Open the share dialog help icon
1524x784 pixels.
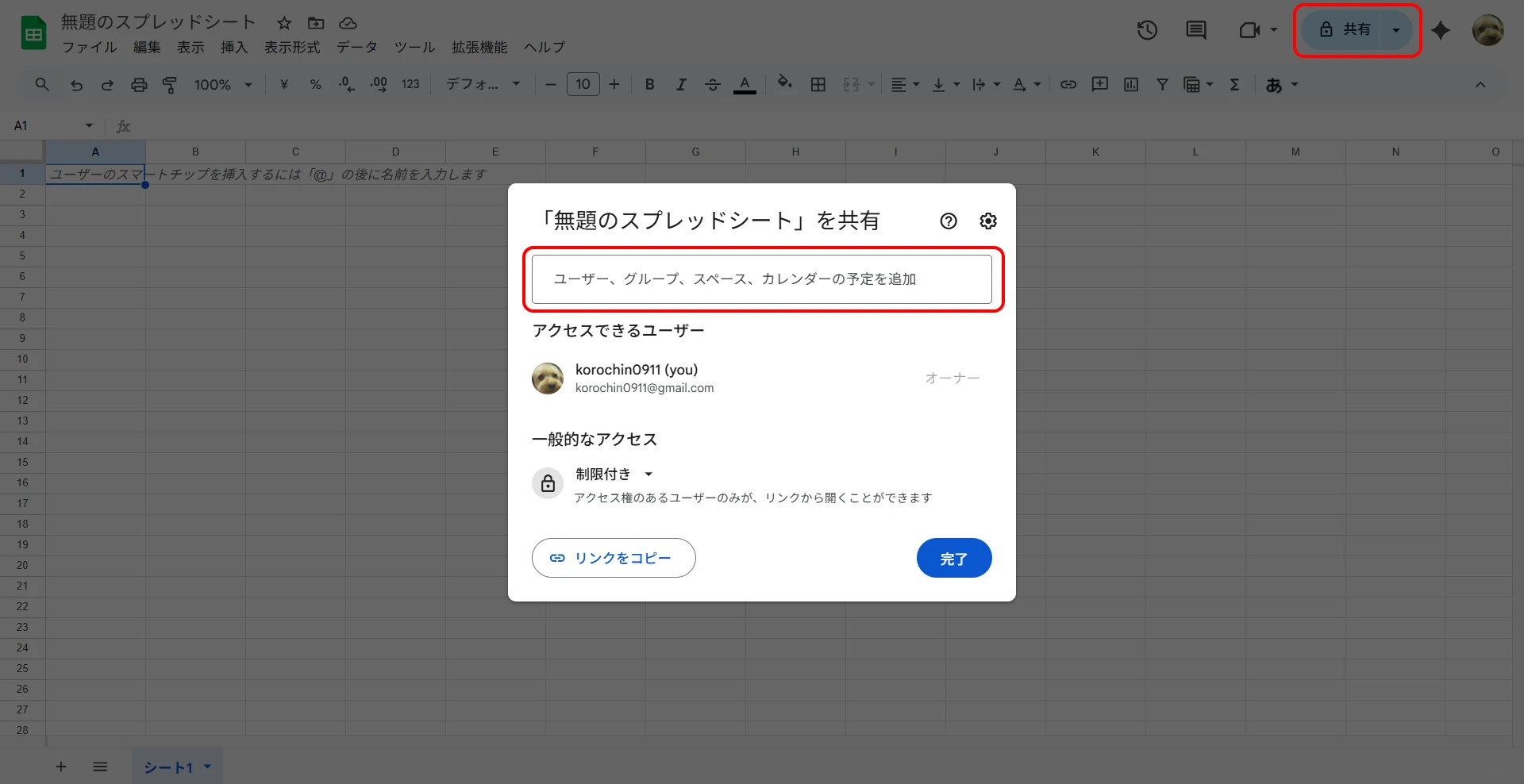pyautogui.click(x=949, y=221)
